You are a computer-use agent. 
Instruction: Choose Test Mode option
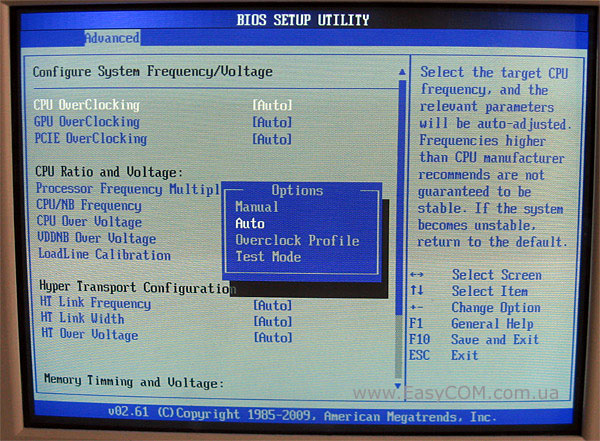[268, 256]
